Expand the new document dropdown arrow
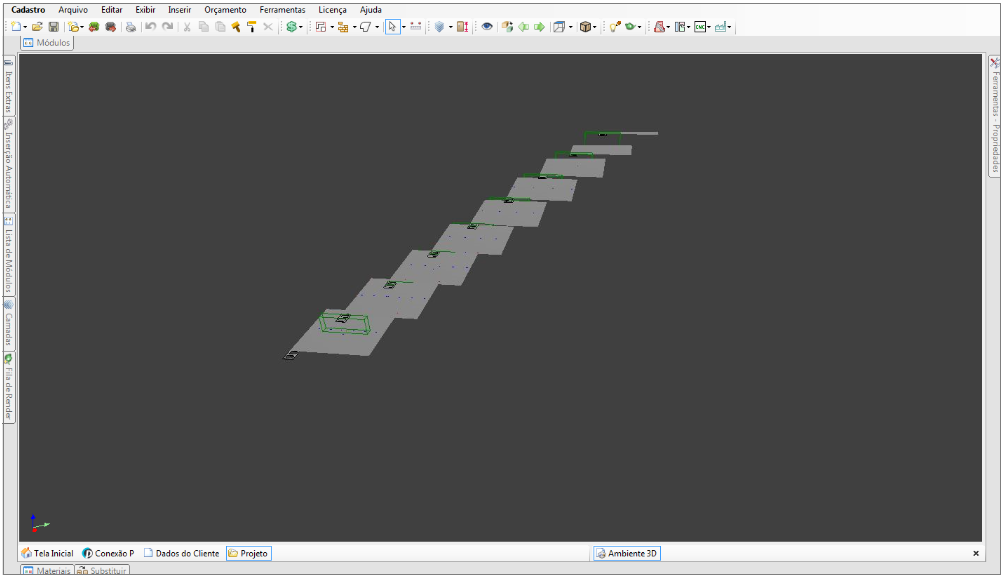This screenshot has height=579, width=1005. pos(26,27)
